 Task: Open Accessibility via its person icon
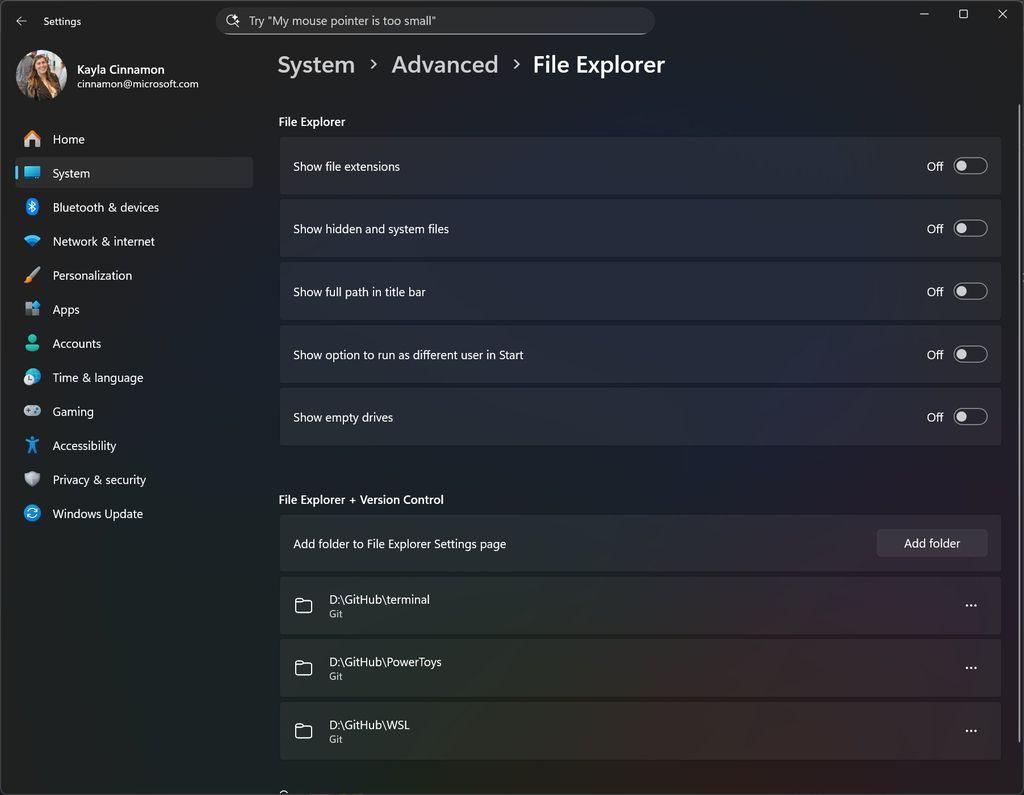[x=32, y=445]
